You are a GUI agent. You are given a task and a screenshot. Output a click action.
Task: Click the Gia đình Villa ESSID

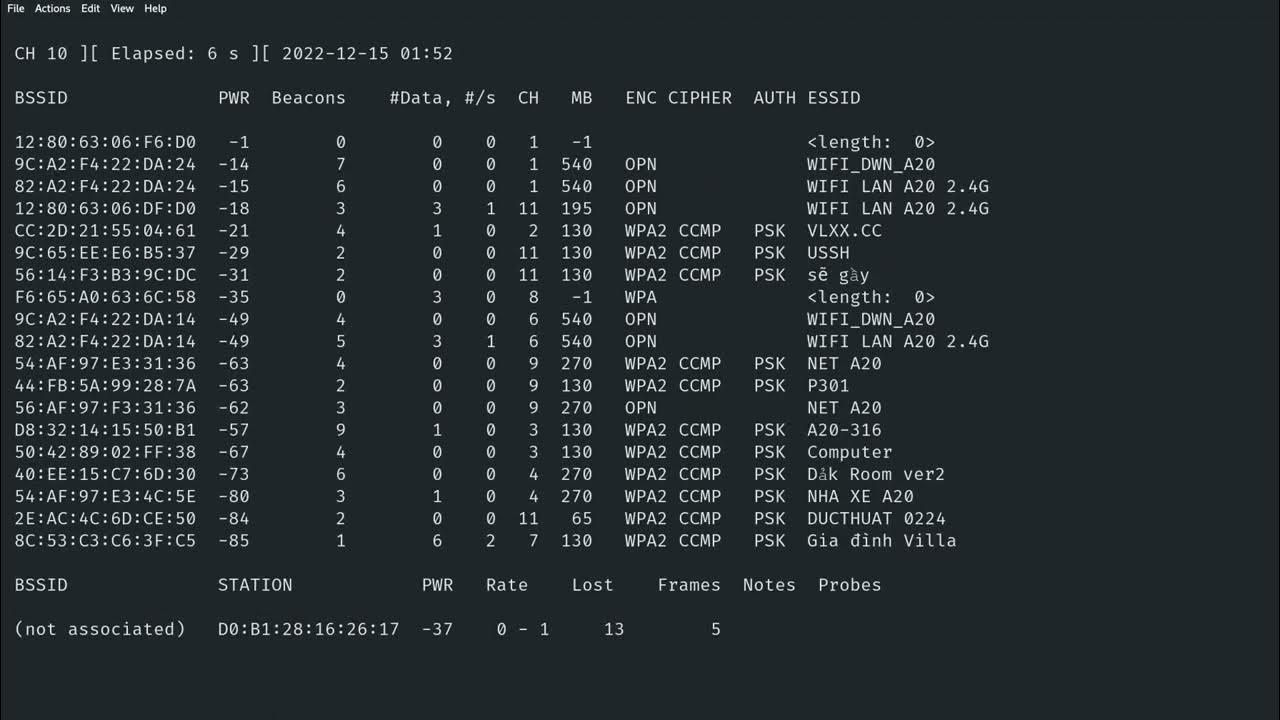click(x=881, y=541)
